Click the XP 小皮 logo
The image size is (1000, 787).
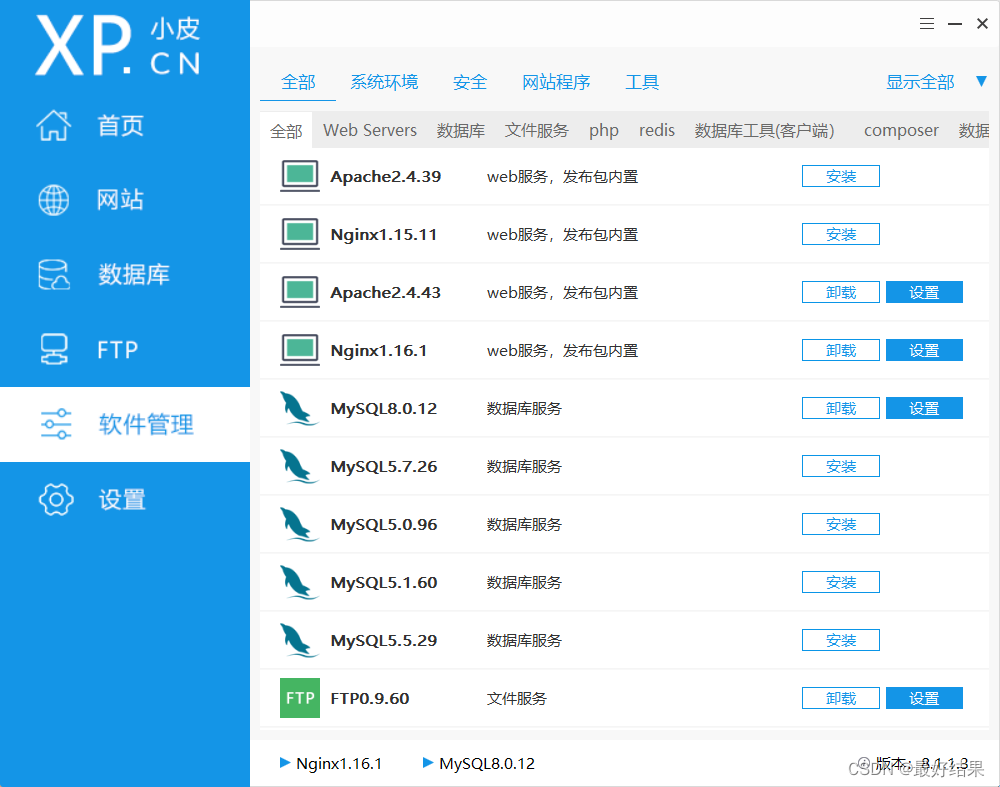point(118,46)
